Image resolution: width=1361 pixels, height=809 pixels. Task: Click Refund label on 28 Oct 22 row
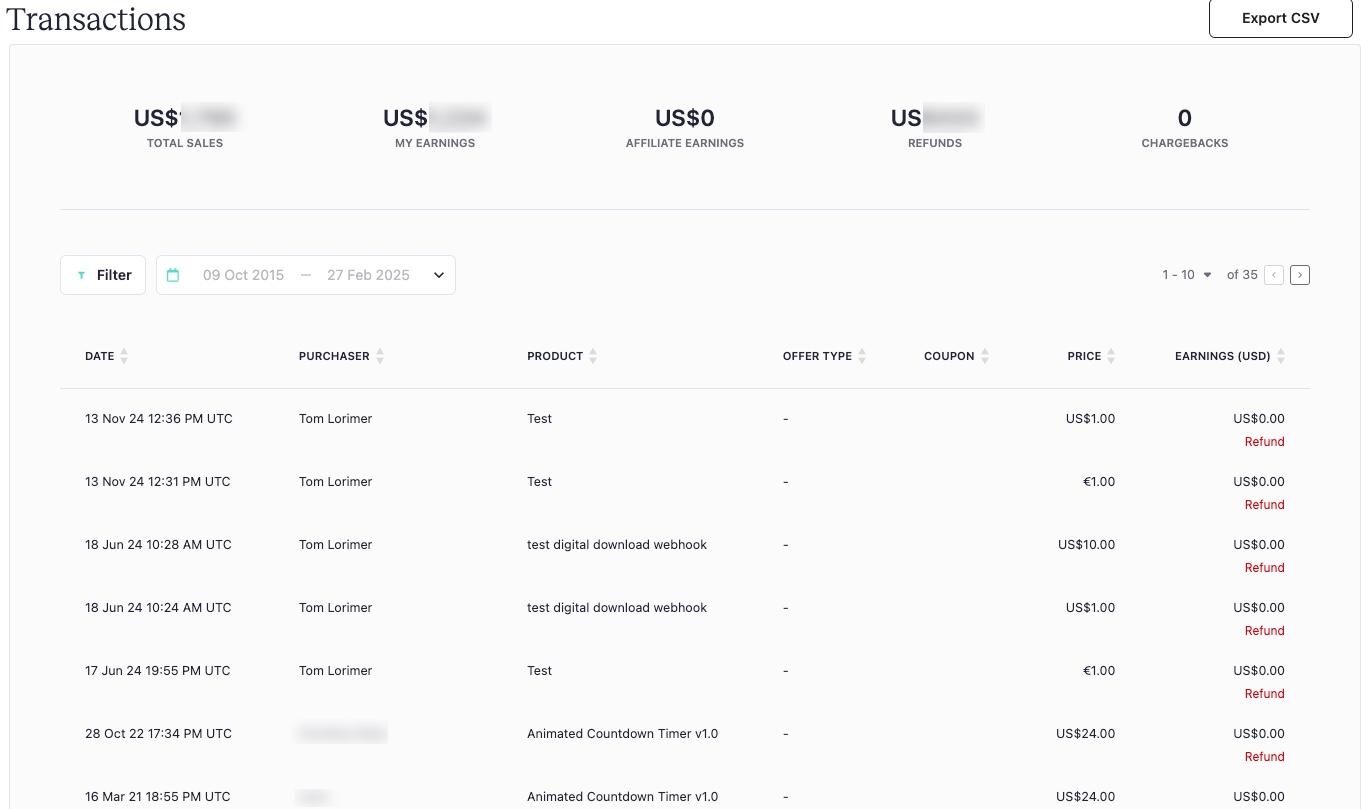click(x=1264, y=757)
